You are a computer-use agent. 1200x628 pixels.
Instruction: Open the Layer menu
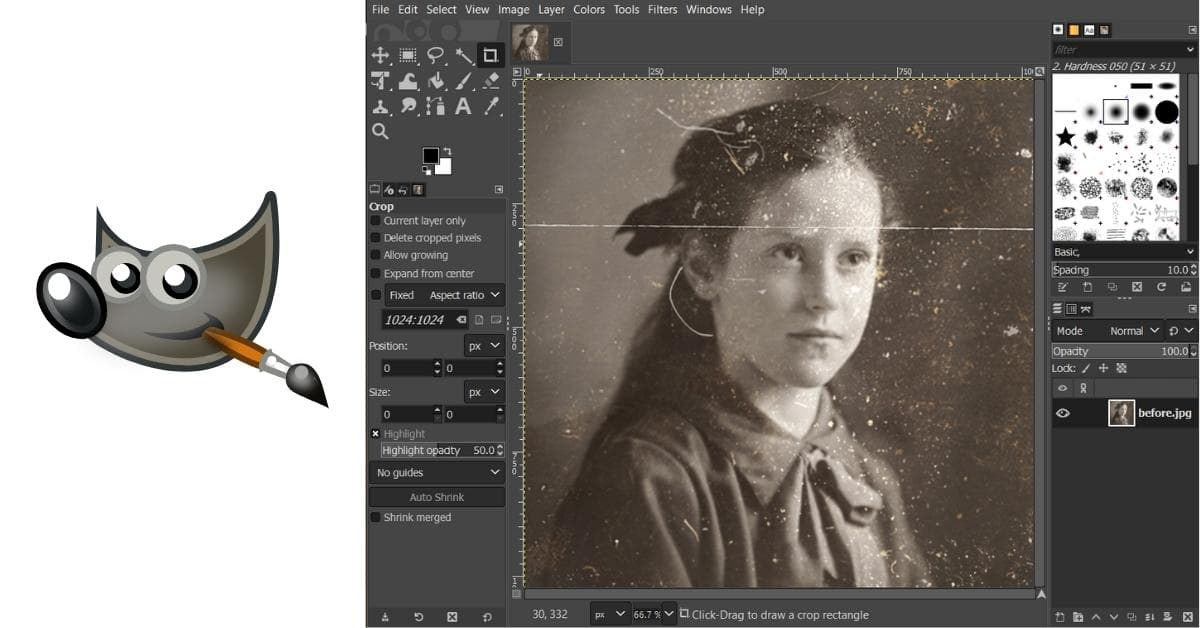pos(551,10)
